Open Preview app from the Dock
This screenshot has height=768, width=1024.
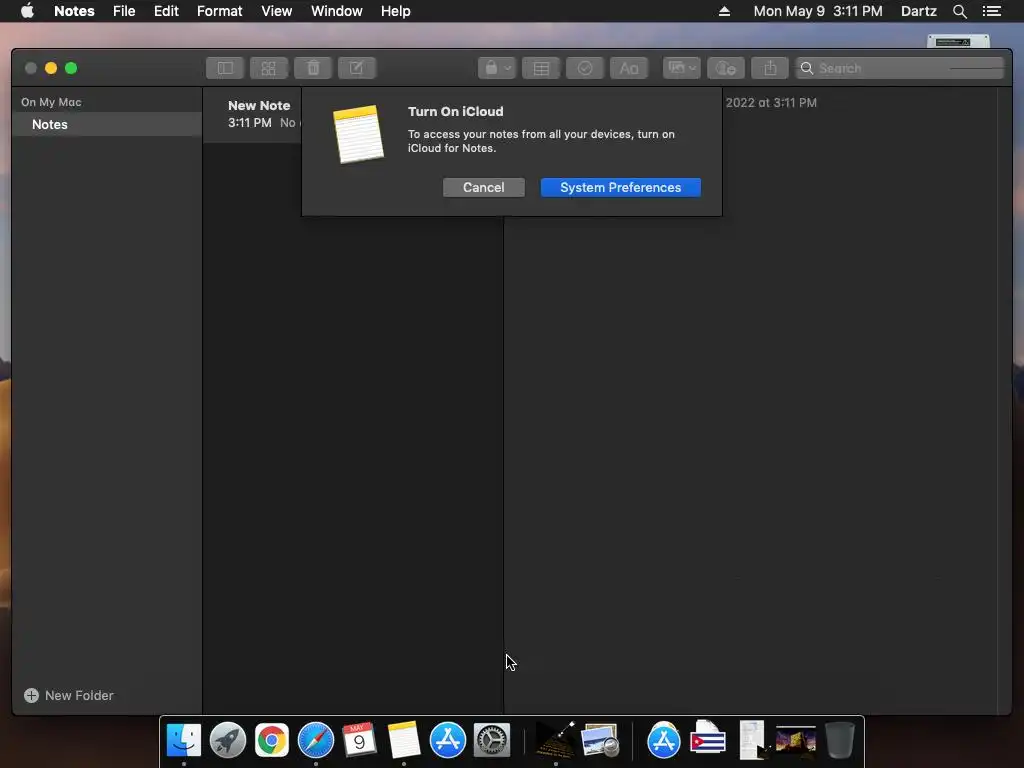pyautogui.click(x=600, y=740)
